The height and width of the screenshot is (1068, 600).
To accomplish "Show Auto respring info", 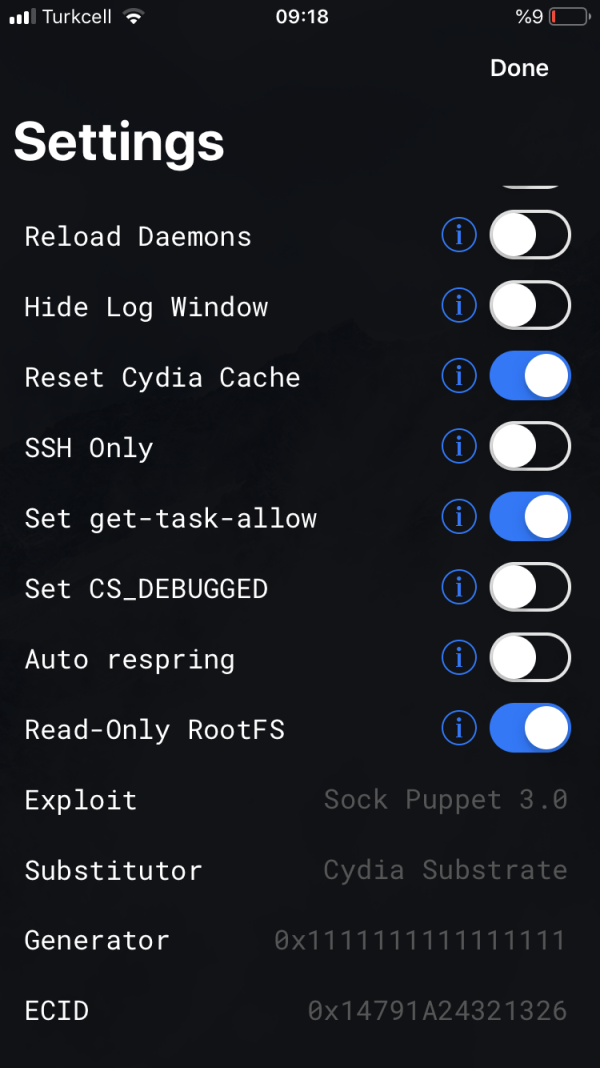I will 459,658.
